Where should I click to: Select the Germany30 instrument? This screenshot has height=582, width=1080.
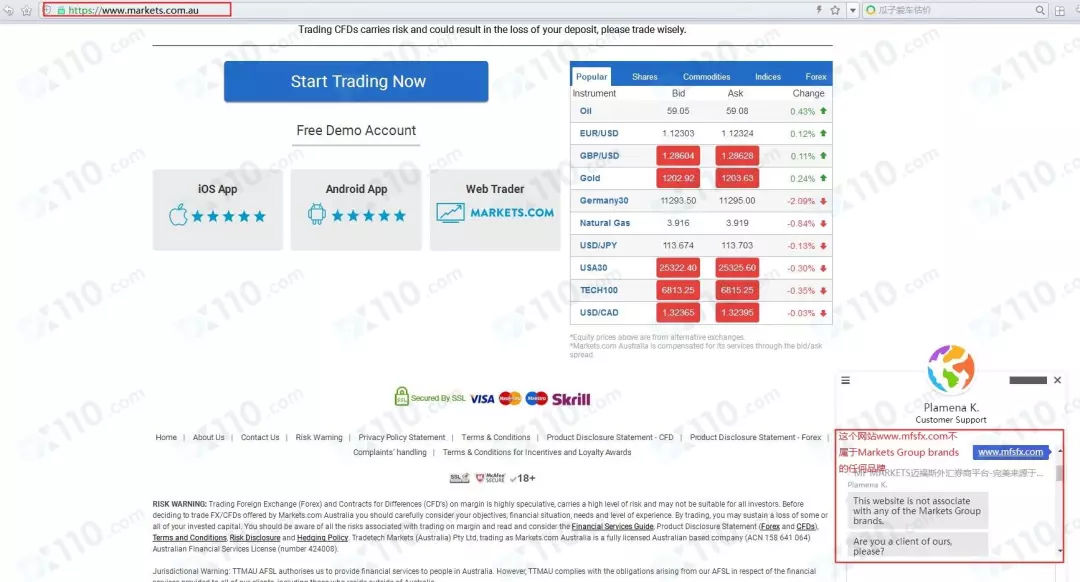coord(603,200)
